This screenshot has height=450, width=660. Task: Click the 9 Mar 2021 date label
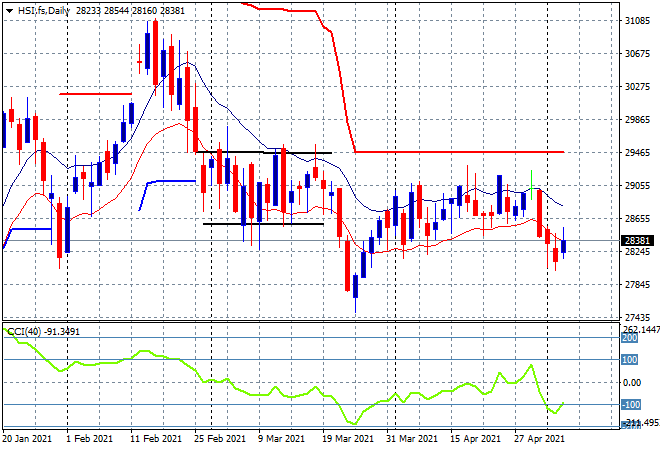(281, 439)
